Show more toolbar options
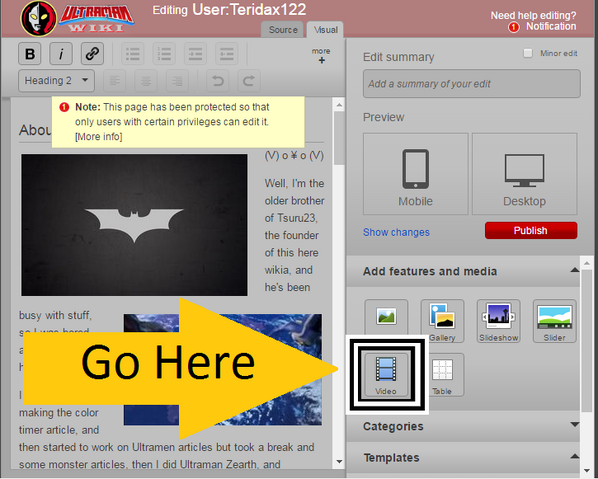Viewport: 598px width, 479px height. [x=321, y=55]
